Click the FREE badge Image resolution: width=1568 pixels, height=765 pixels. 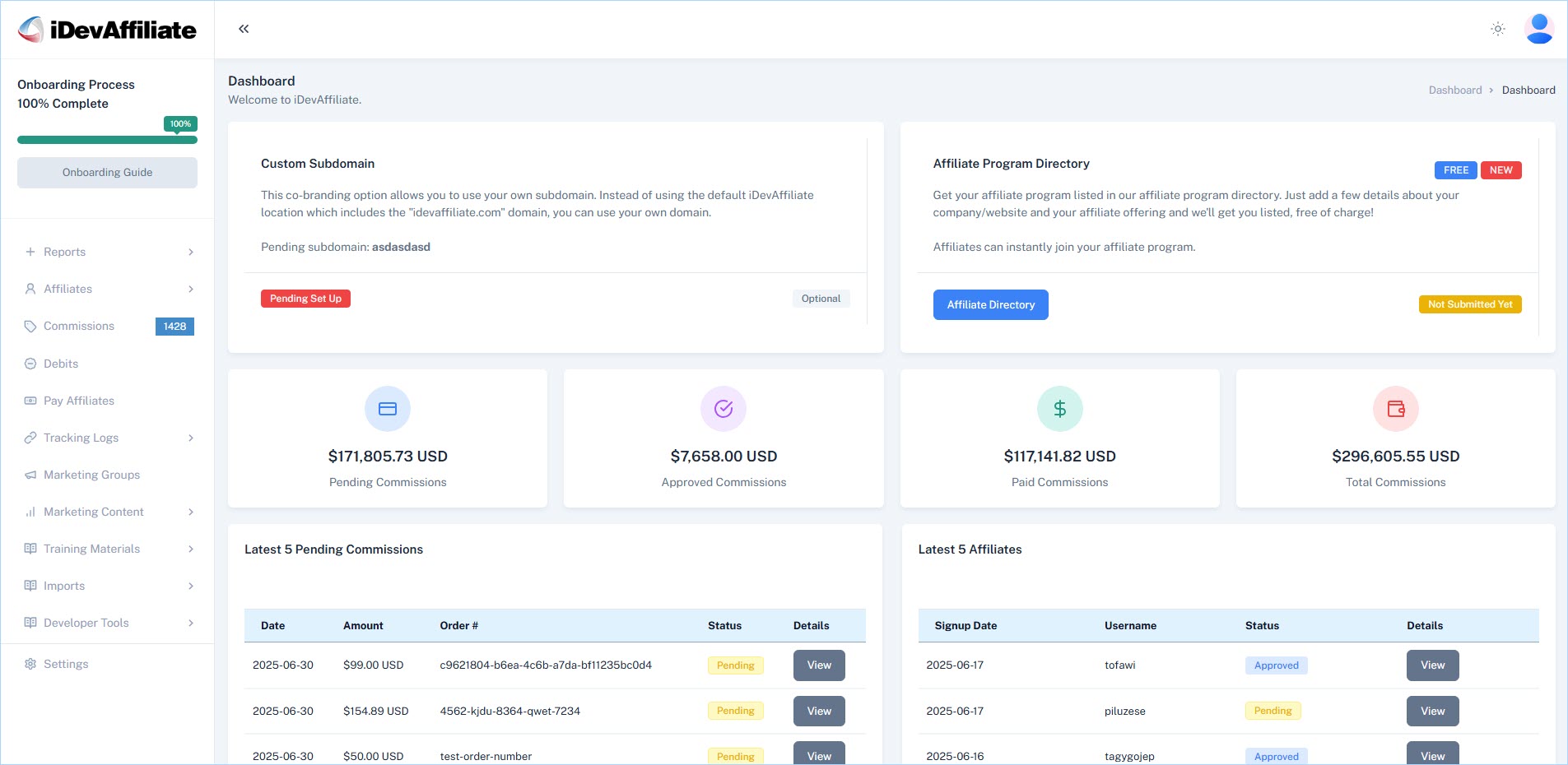(x=1455, y=170)
